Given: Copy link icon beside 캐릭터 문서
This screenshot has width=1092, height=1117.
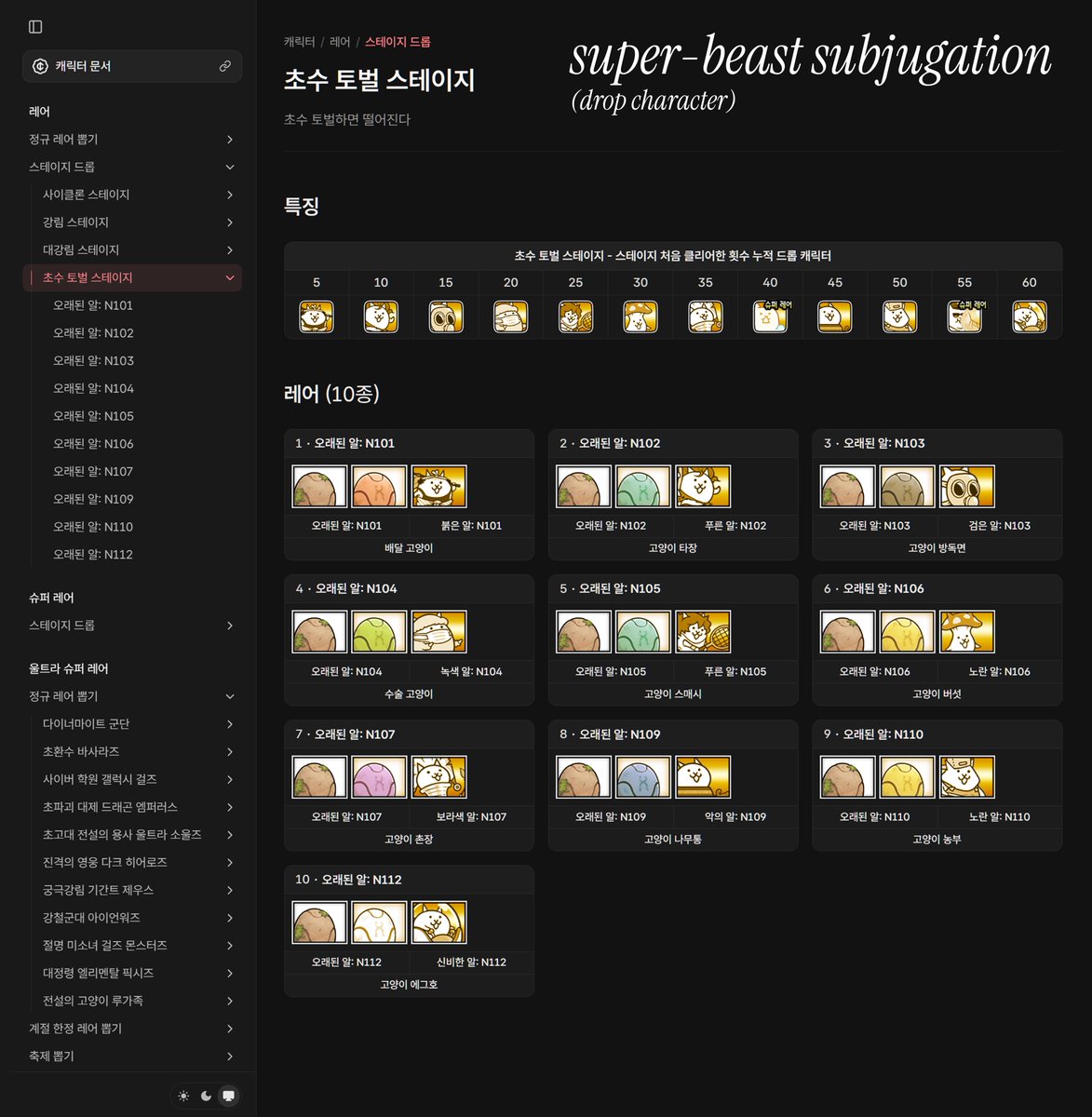Looking at the screenshot, I should pos(224,66).
